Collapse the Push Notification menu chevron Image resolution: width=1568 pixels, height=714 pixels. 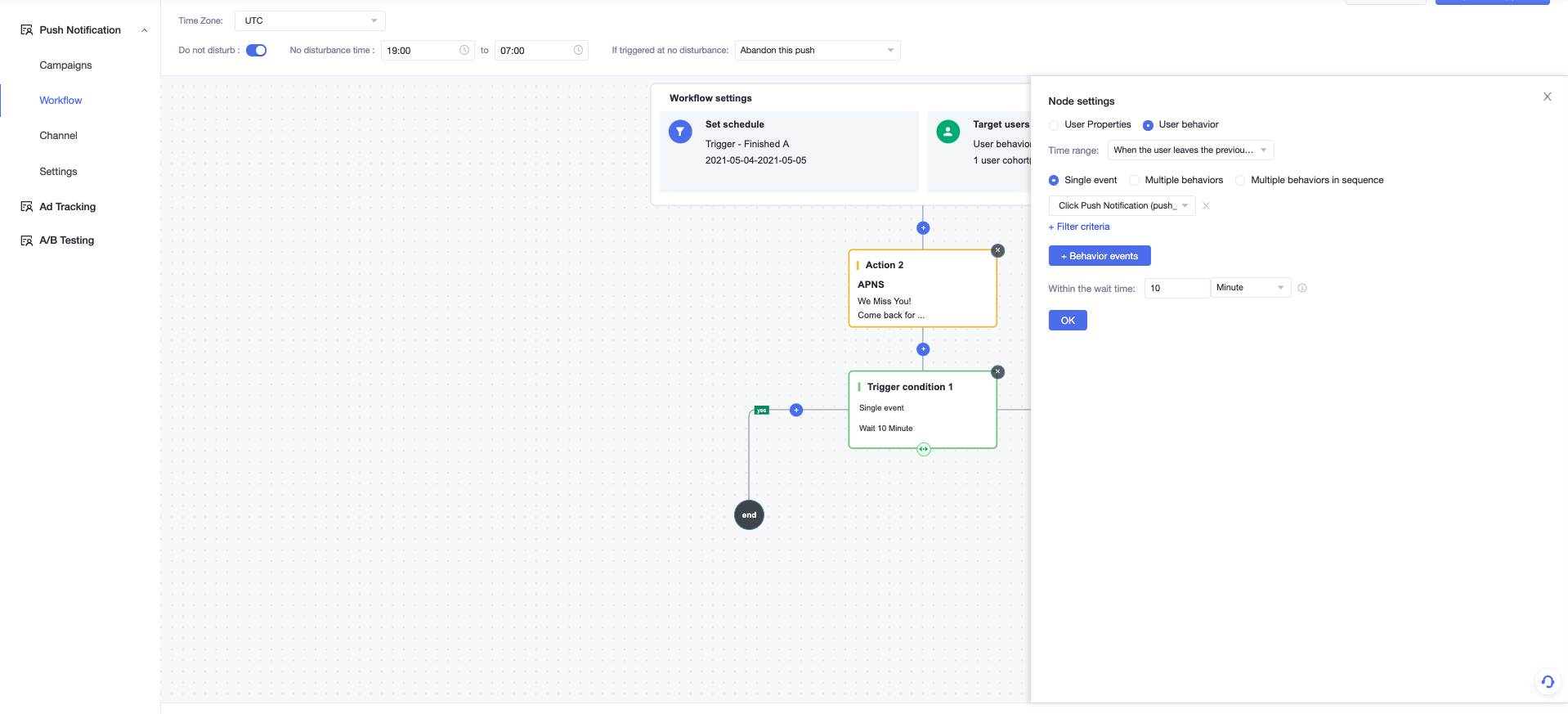(145, 30)
